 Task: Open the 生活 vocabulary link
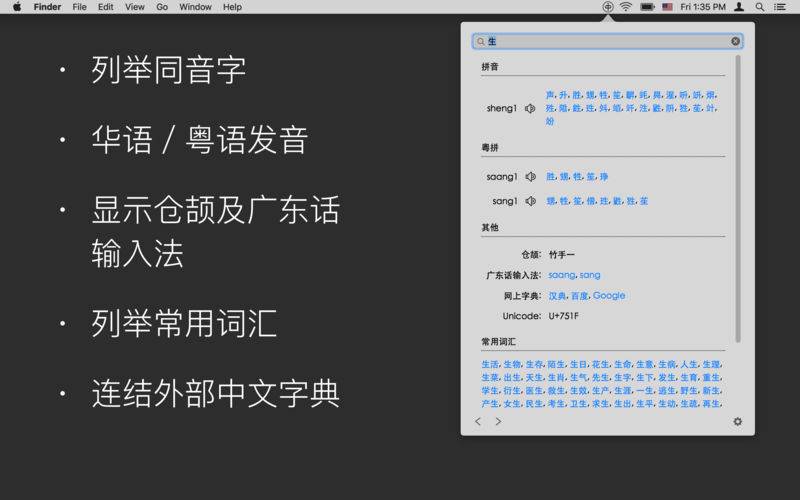(x=490, y=364)
